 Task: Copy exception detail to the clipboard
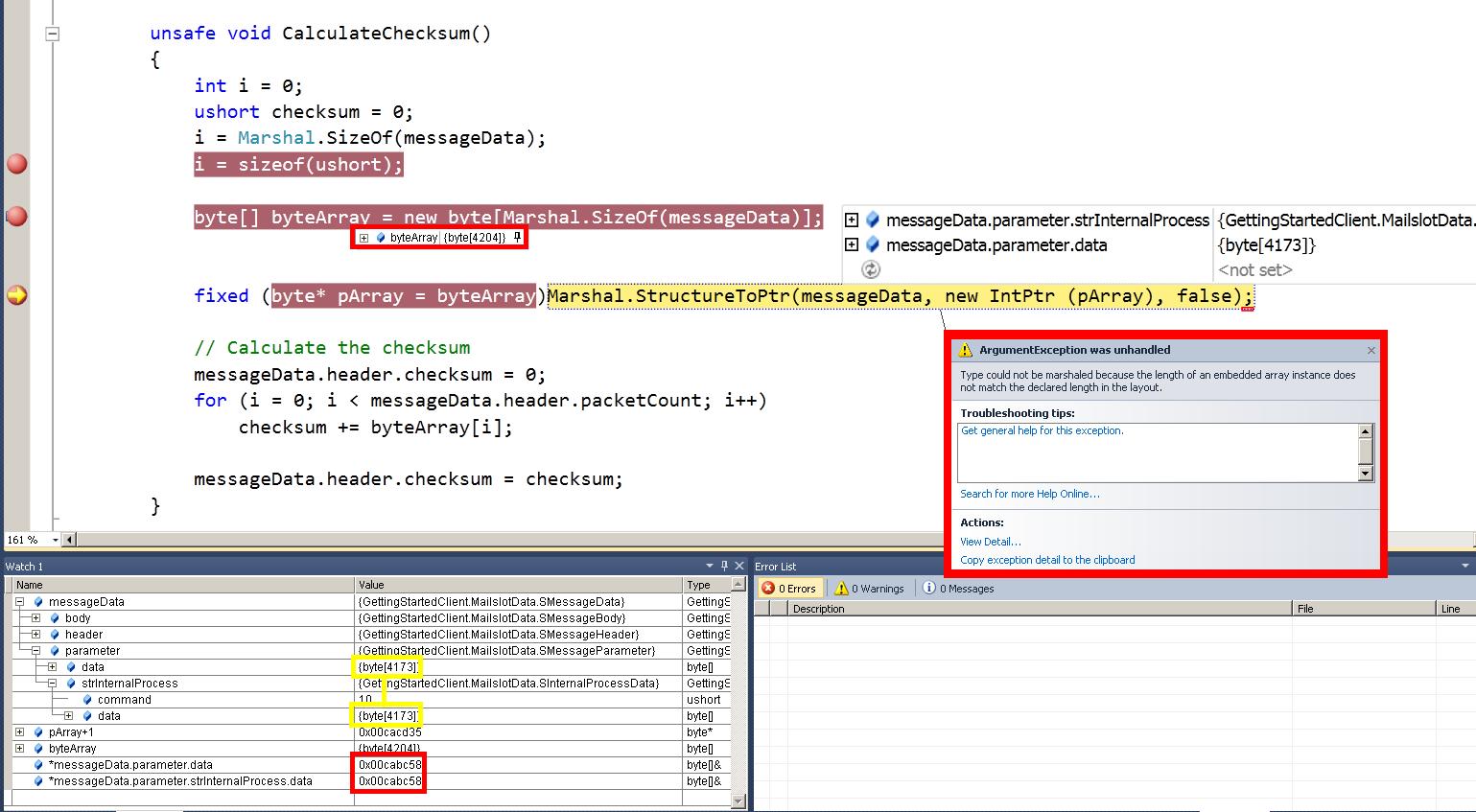click(x=1047, y=560)
